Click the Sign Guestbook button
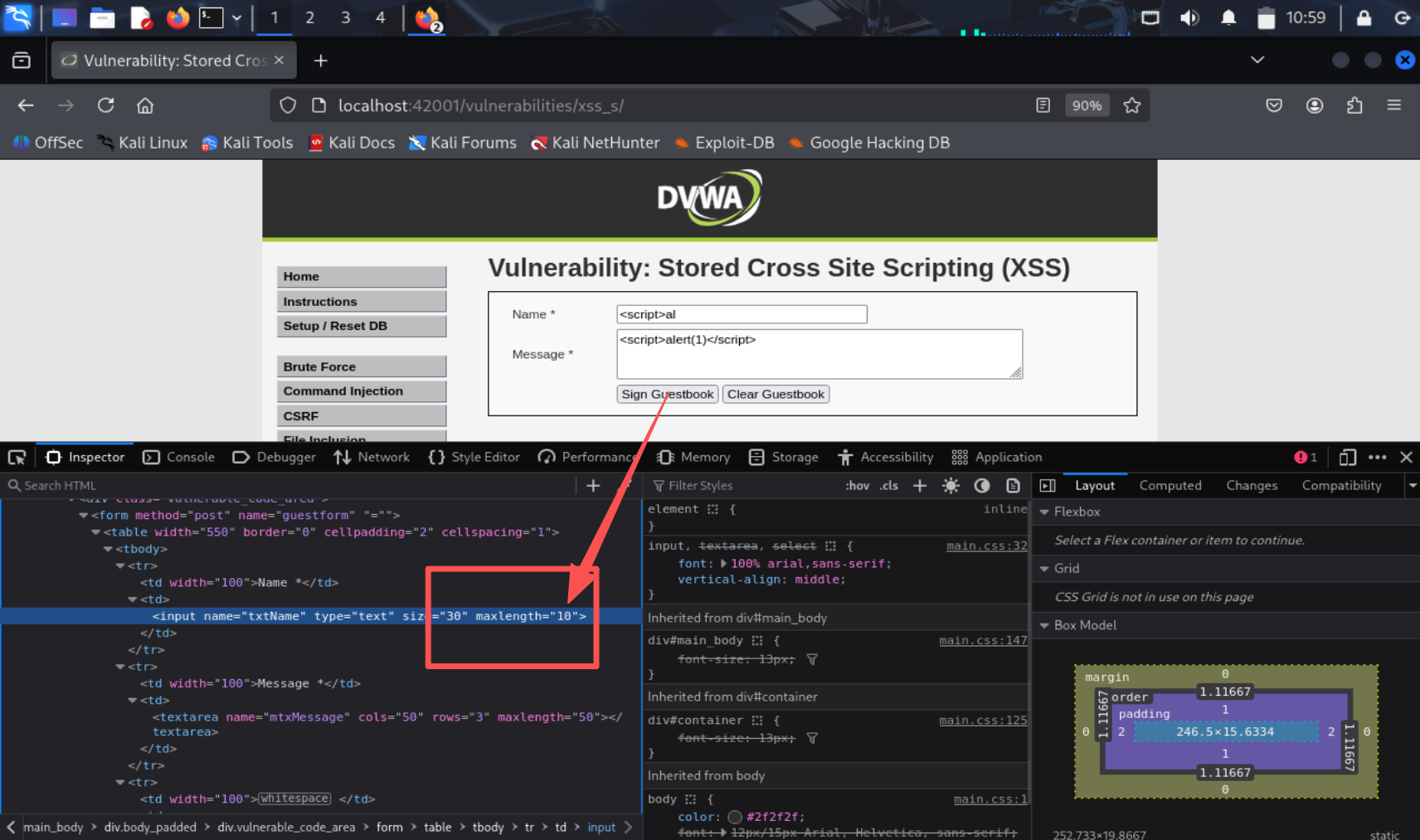 [x=668, y=394]
